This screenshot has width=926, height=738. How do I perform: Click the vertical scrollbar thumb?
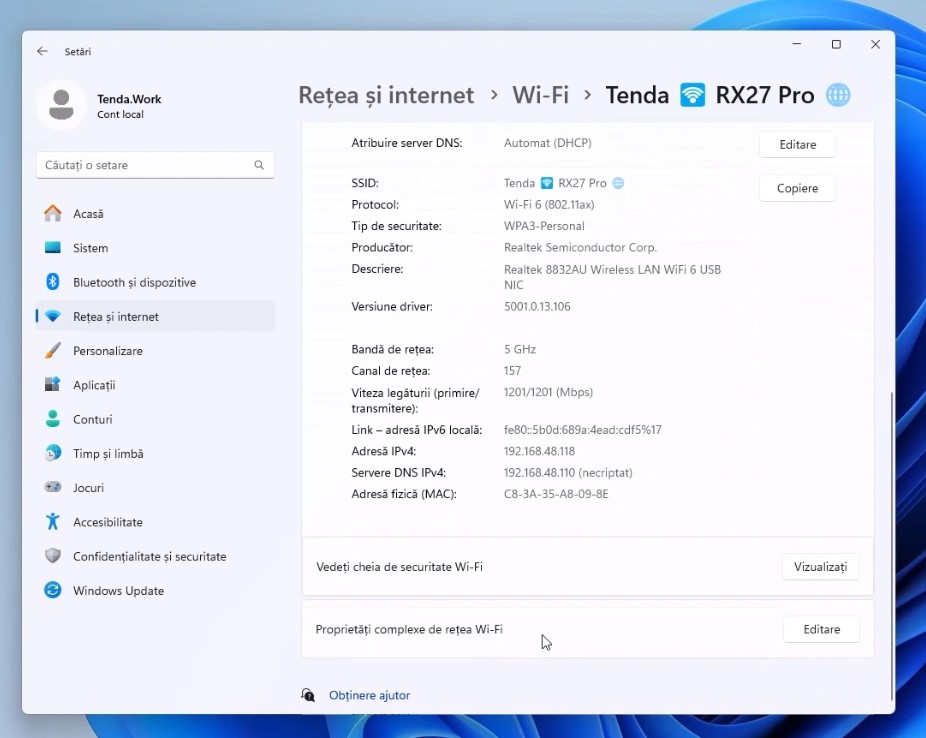pyautogui.click(x=891, y=546)
